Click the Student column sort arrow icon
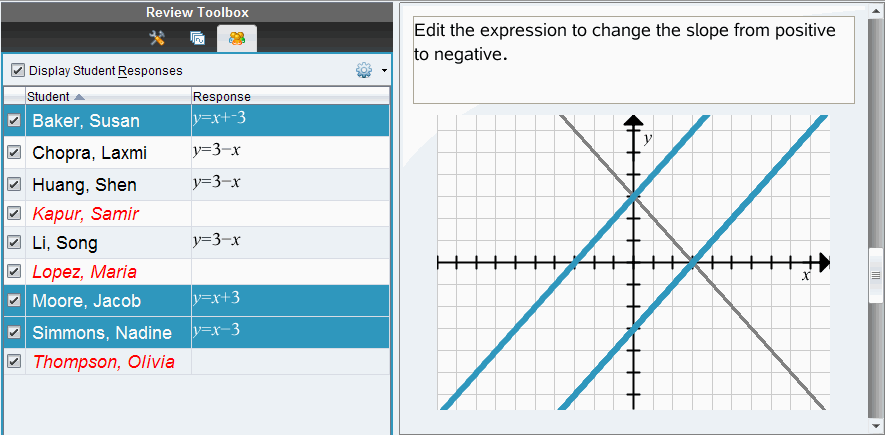The height and width of the screenshot is (435, 885). 80,97
